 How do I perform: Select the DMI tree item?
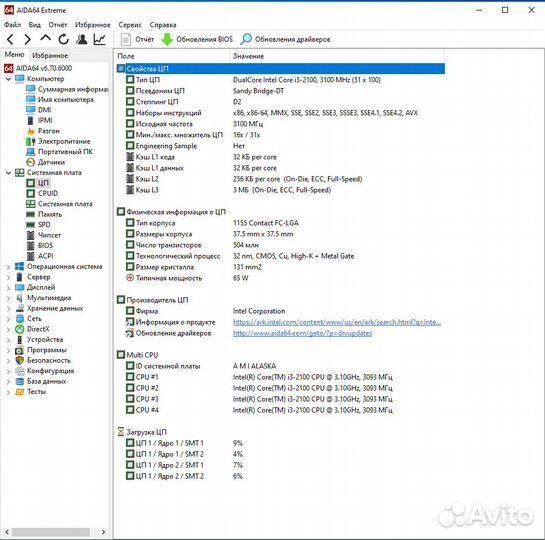[39, 110]
